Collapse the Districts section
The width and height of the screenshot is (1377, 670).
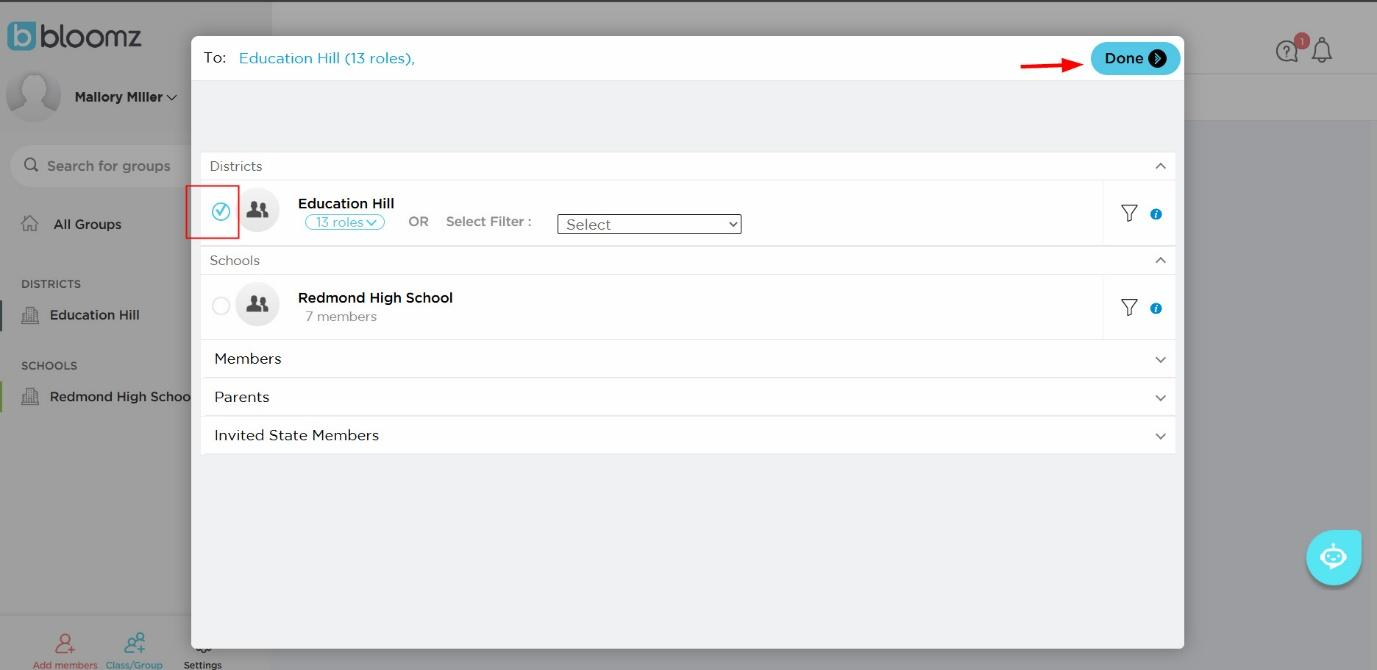pos(1160,166)
